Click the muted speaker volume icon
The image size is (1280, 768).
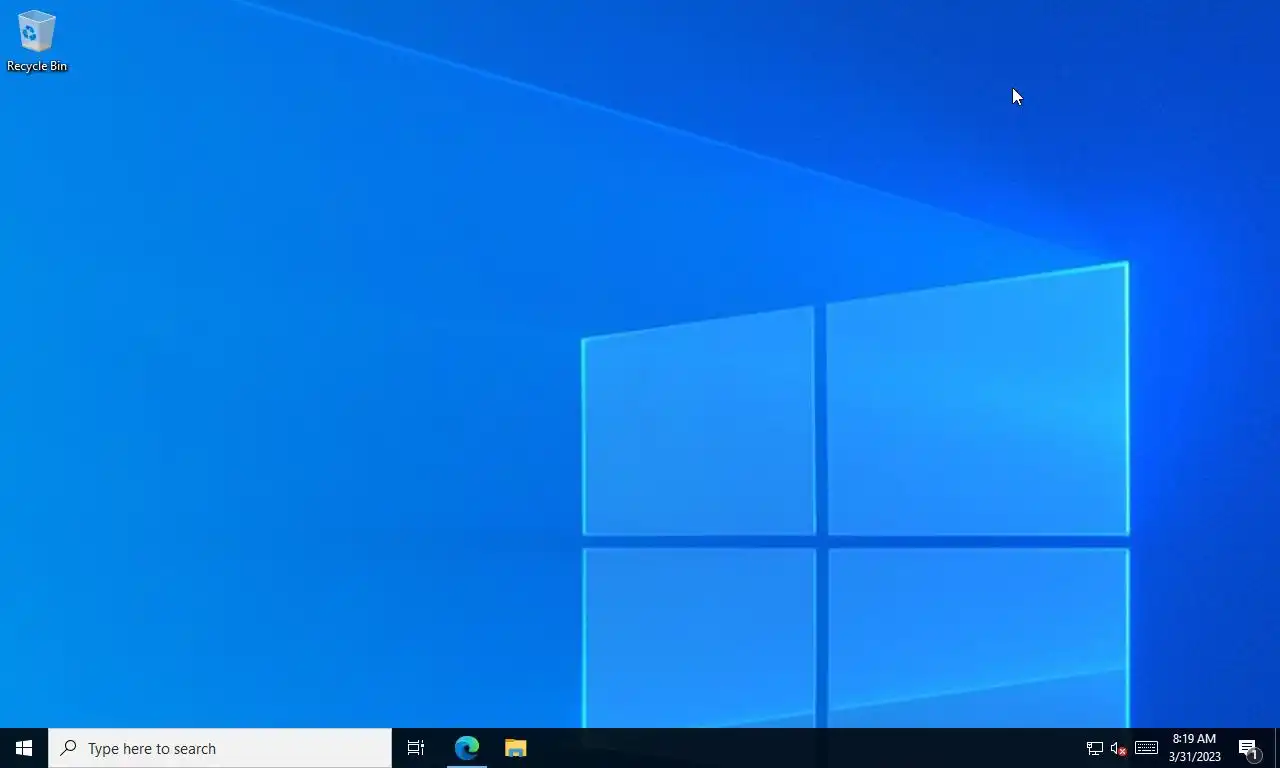pos(1119,748)
